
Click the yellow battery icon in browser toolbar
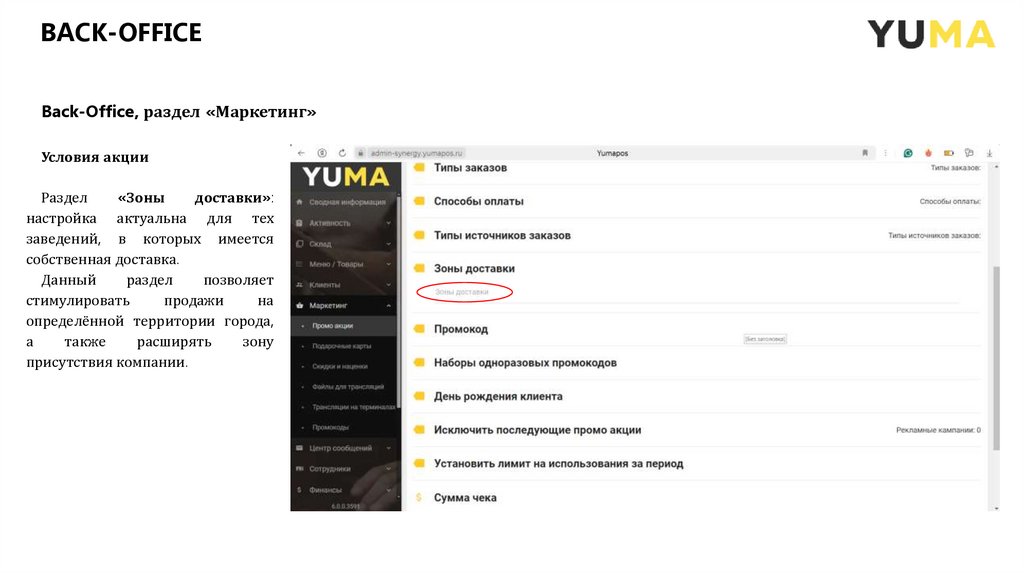point(949,153)
